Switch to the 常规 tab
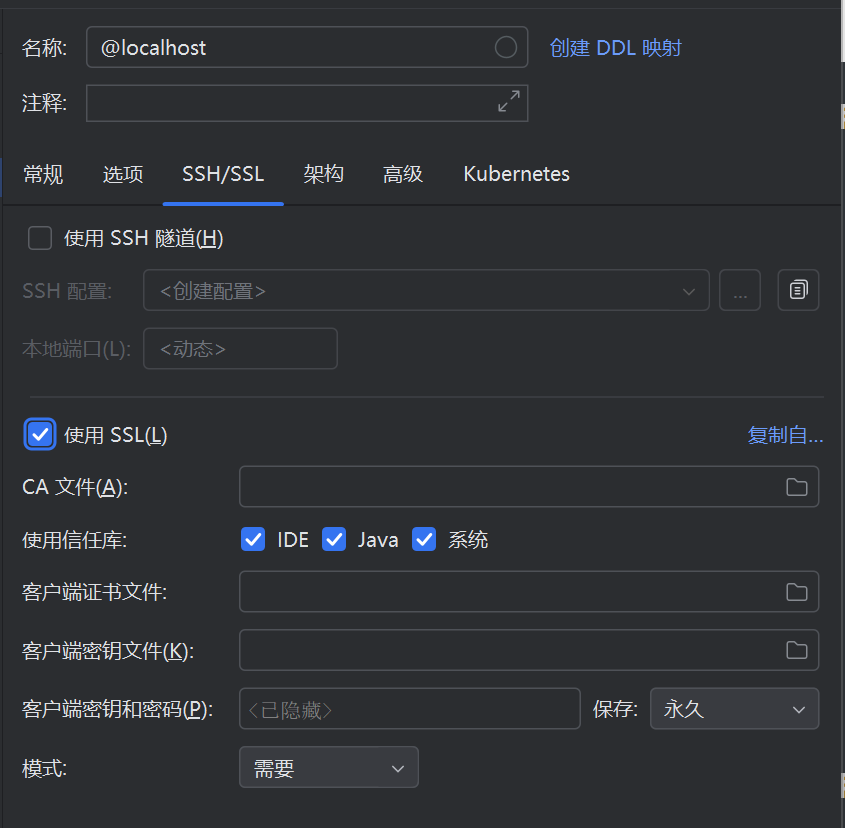Screen dimensions: 845x828 pyautogui.click(x=43, y=174)
